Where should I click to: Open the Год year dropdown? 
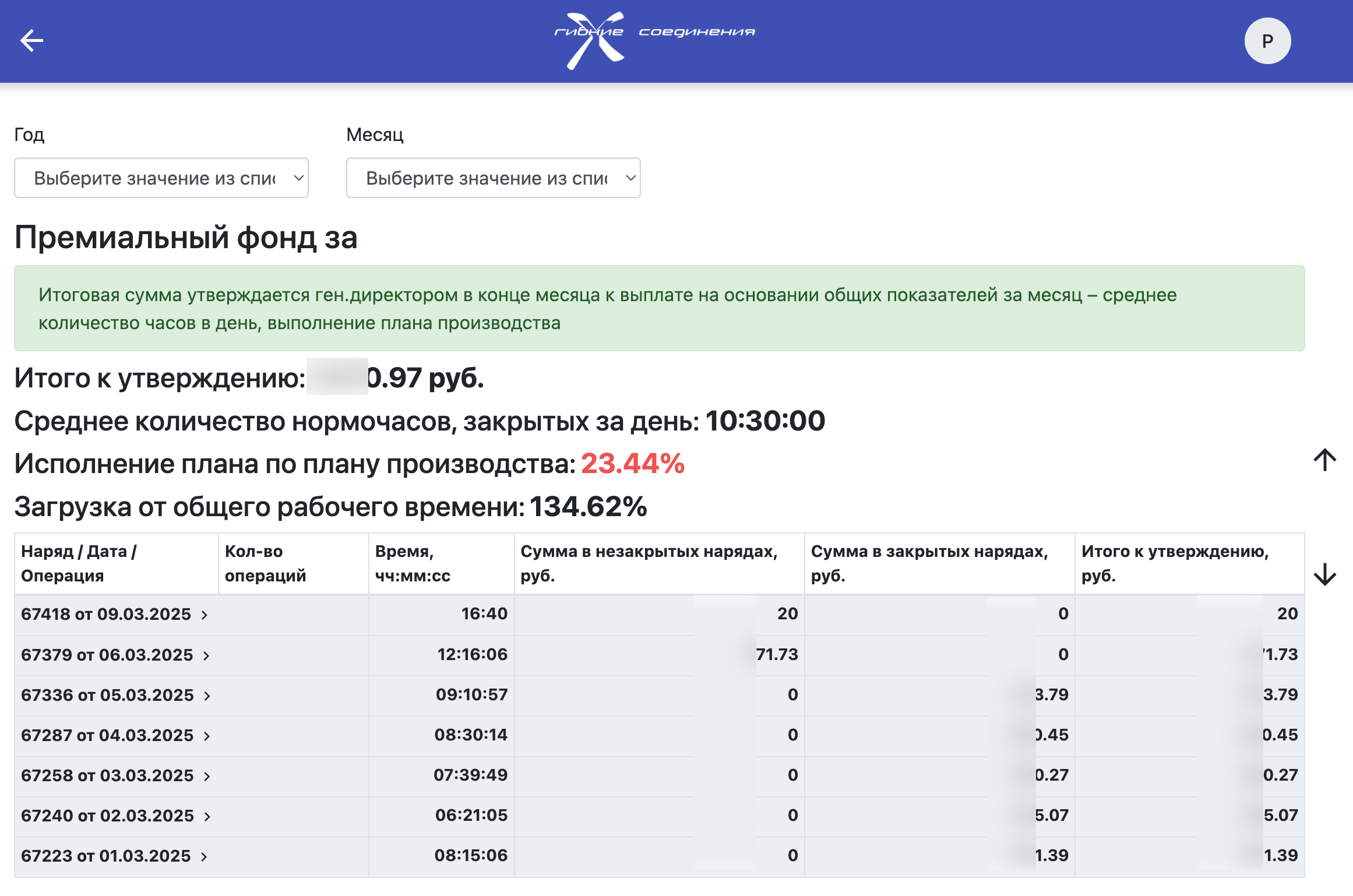point(161,178)
